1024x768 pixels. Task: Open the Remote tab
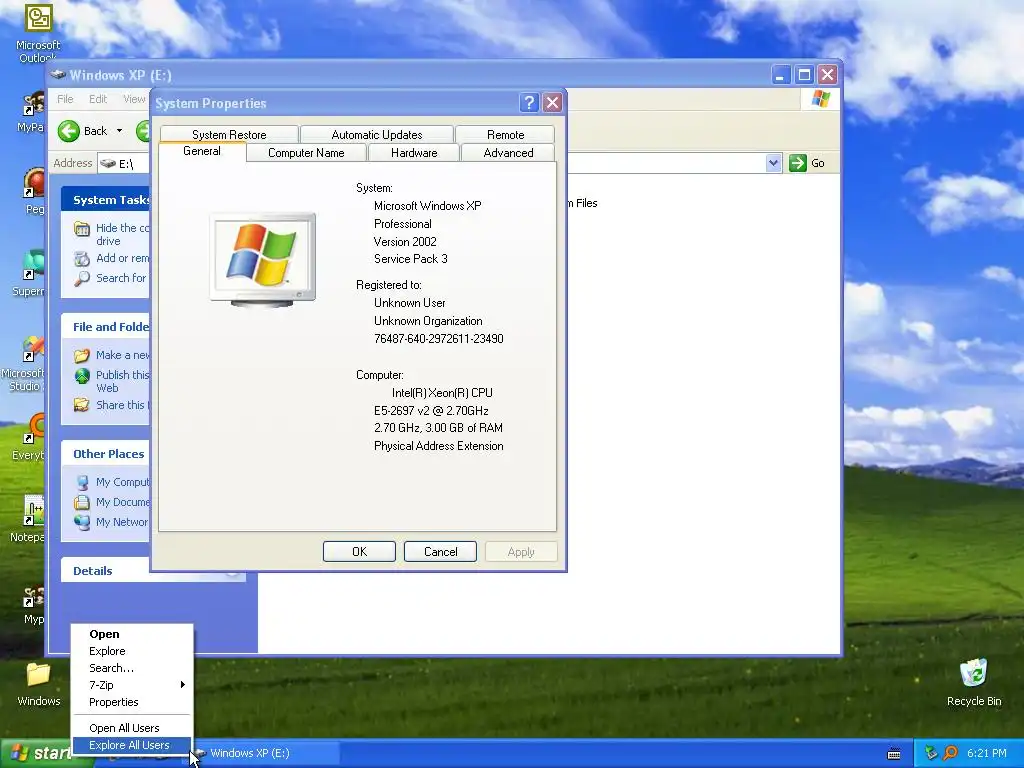[505, 135]
